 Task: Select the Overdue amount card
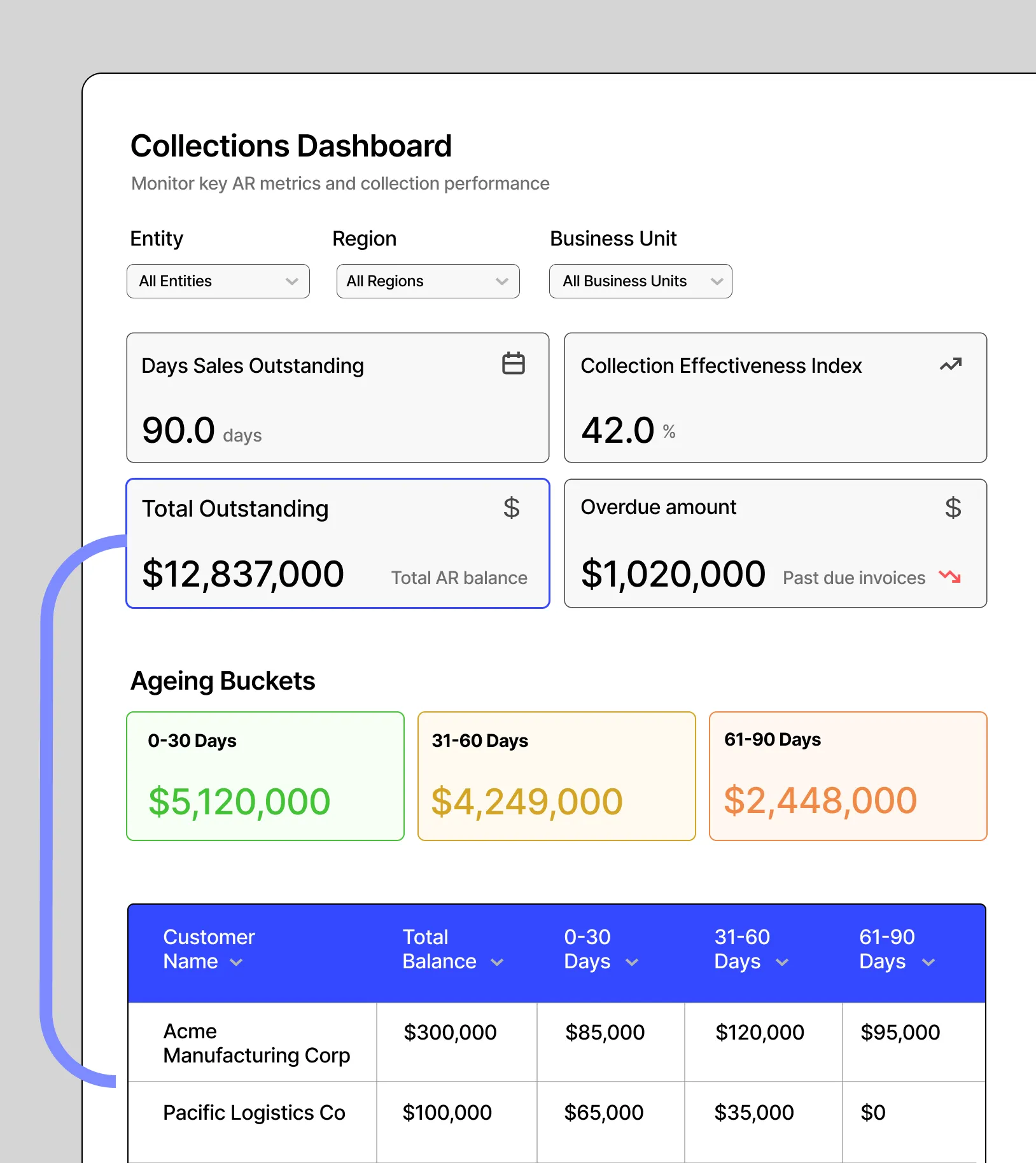click(x=776, y=543)
